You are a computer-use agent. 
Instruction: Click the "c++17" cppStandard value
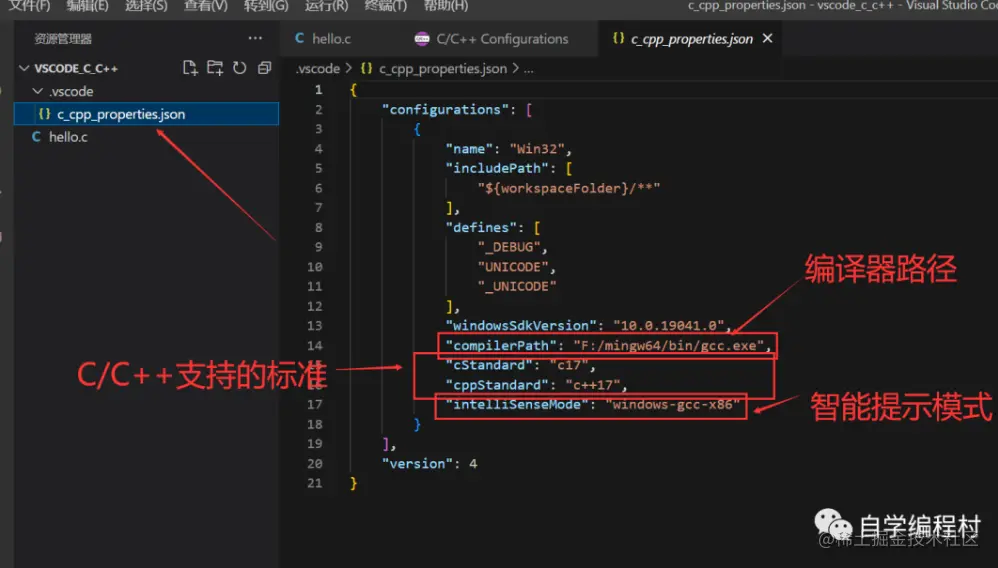tap(593, 385)
